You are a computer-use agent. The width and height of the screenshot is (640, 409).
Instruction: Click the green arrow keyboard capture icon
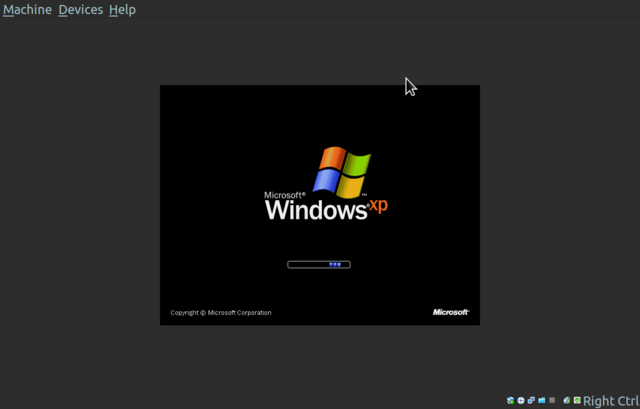(577, 400)
